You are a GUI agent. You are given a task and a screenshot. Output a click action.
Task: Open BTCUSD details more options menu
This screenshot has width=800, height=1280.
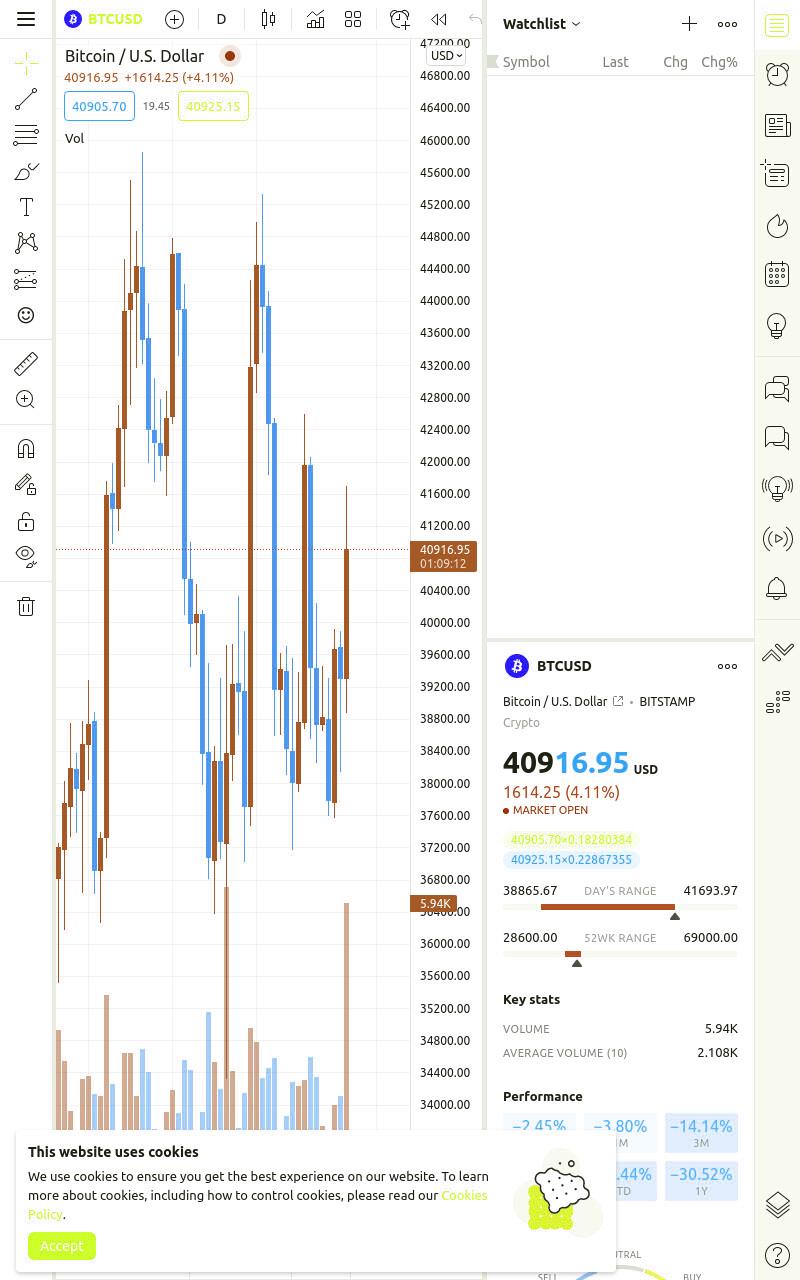[727, 666]
